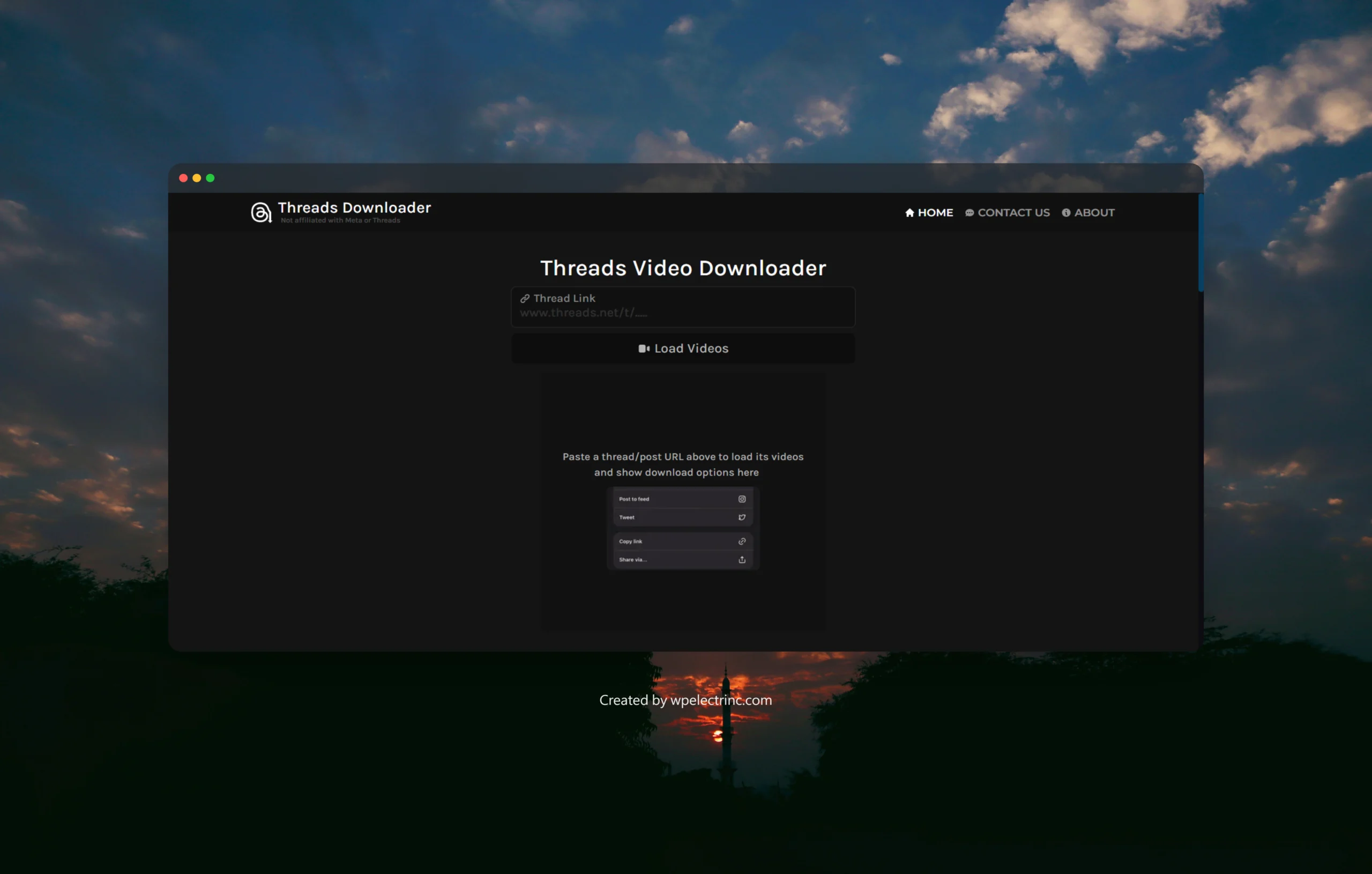The height and width of the screenshot is (874, 1372).
Task: Click the Twitter bird icon in Tweet row
Action: (742, 517)
